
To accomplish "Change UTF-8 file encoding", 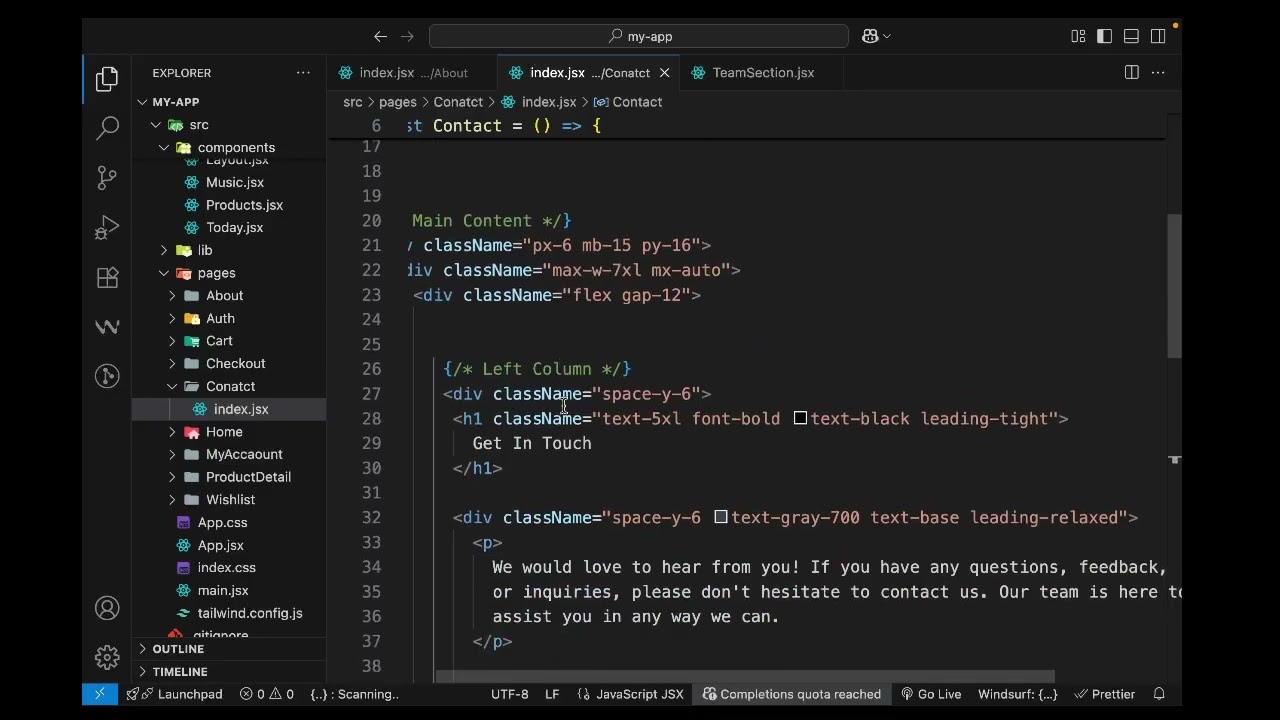I will (509, 694).
